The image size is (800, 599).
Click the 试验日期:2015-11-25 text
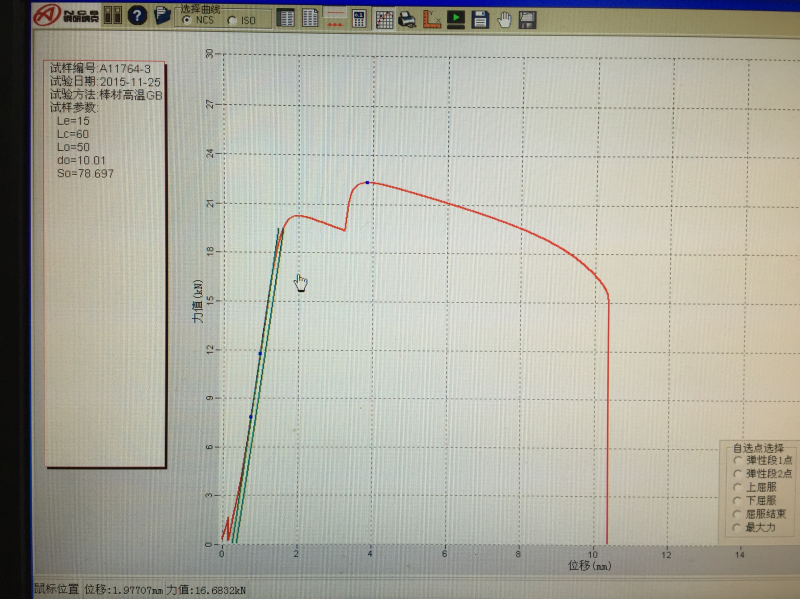105,82
